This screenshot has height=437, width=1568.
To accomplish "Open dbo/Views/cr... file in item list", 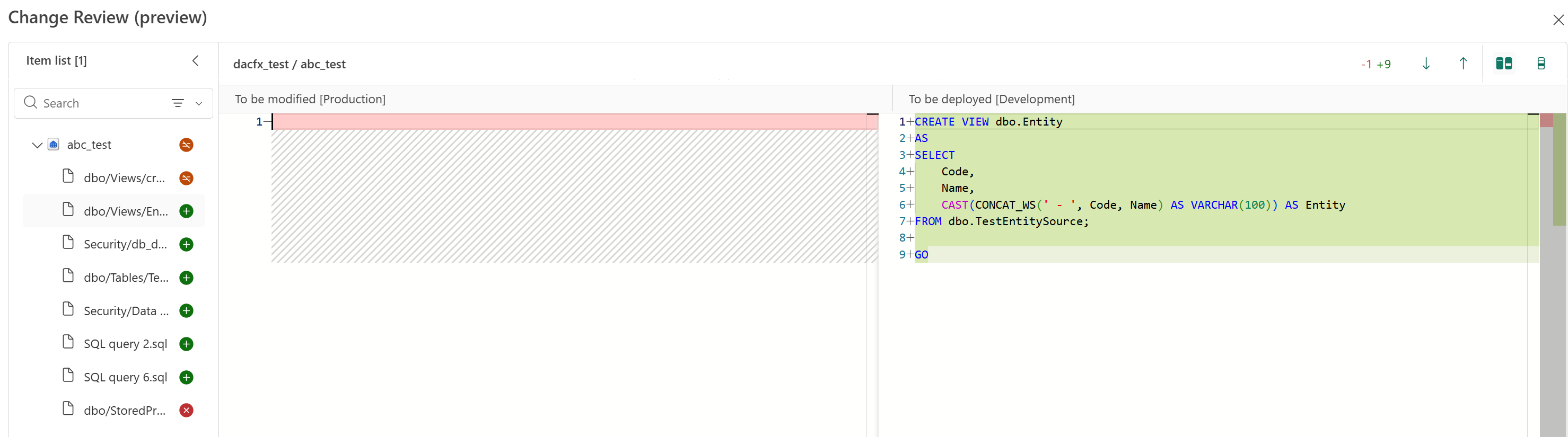I will [x=124, y=178].
